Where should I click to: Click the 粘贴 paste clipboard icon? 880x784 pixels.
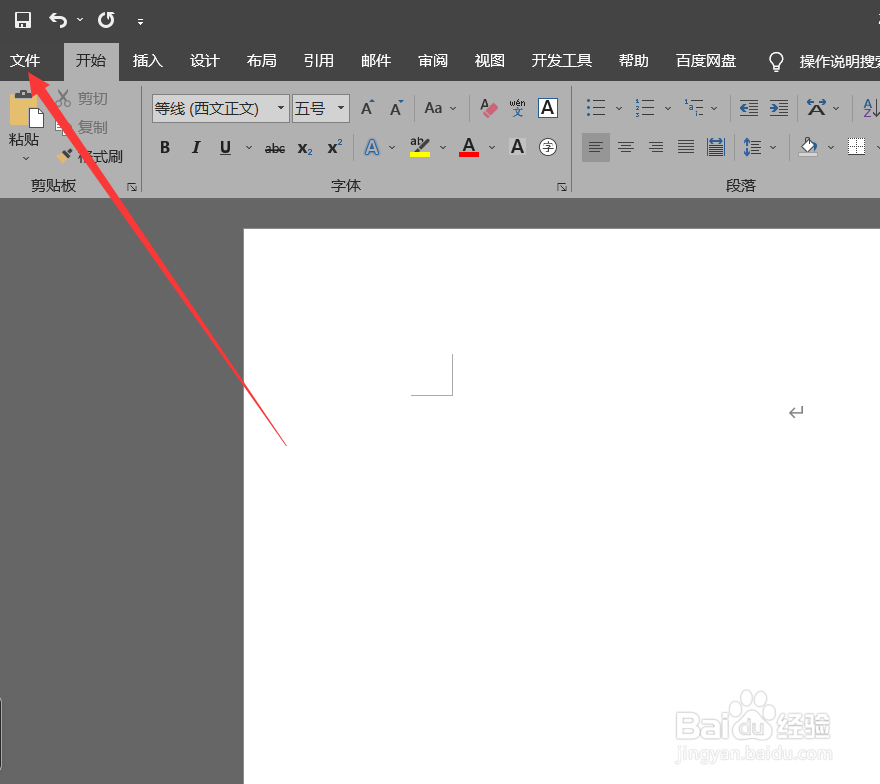pyautogui.click(x=26, y=109)
